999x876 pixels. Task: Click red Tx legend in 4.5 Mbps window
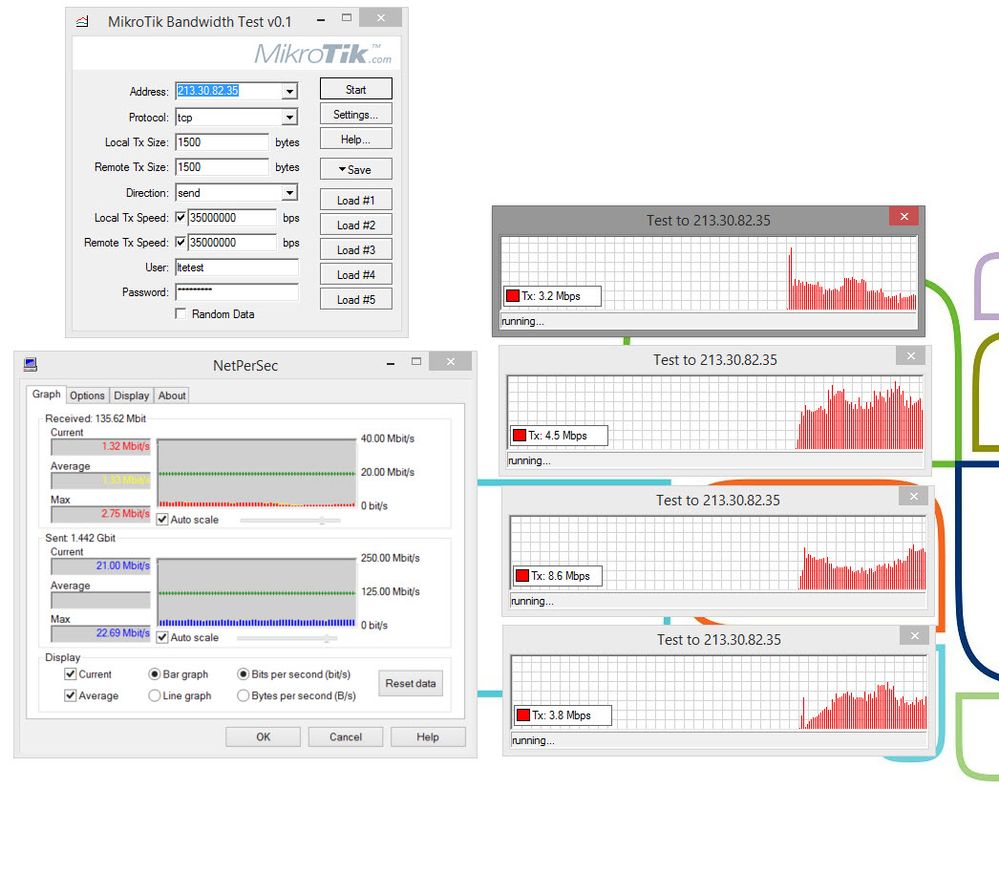point(519,435)
